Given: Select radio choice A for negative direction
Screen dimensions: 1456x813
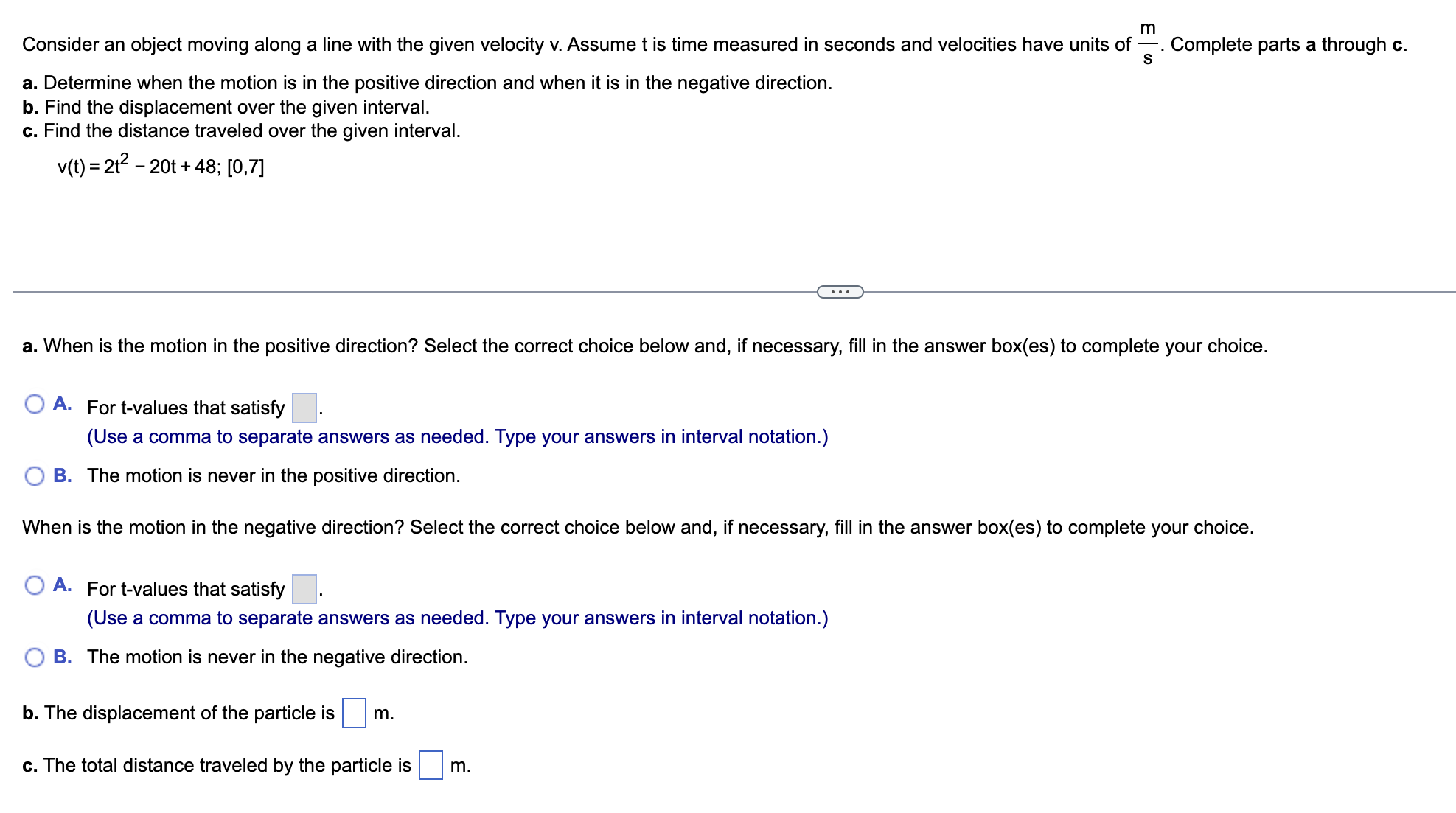Looking at the screenshot, I should 35,585.
